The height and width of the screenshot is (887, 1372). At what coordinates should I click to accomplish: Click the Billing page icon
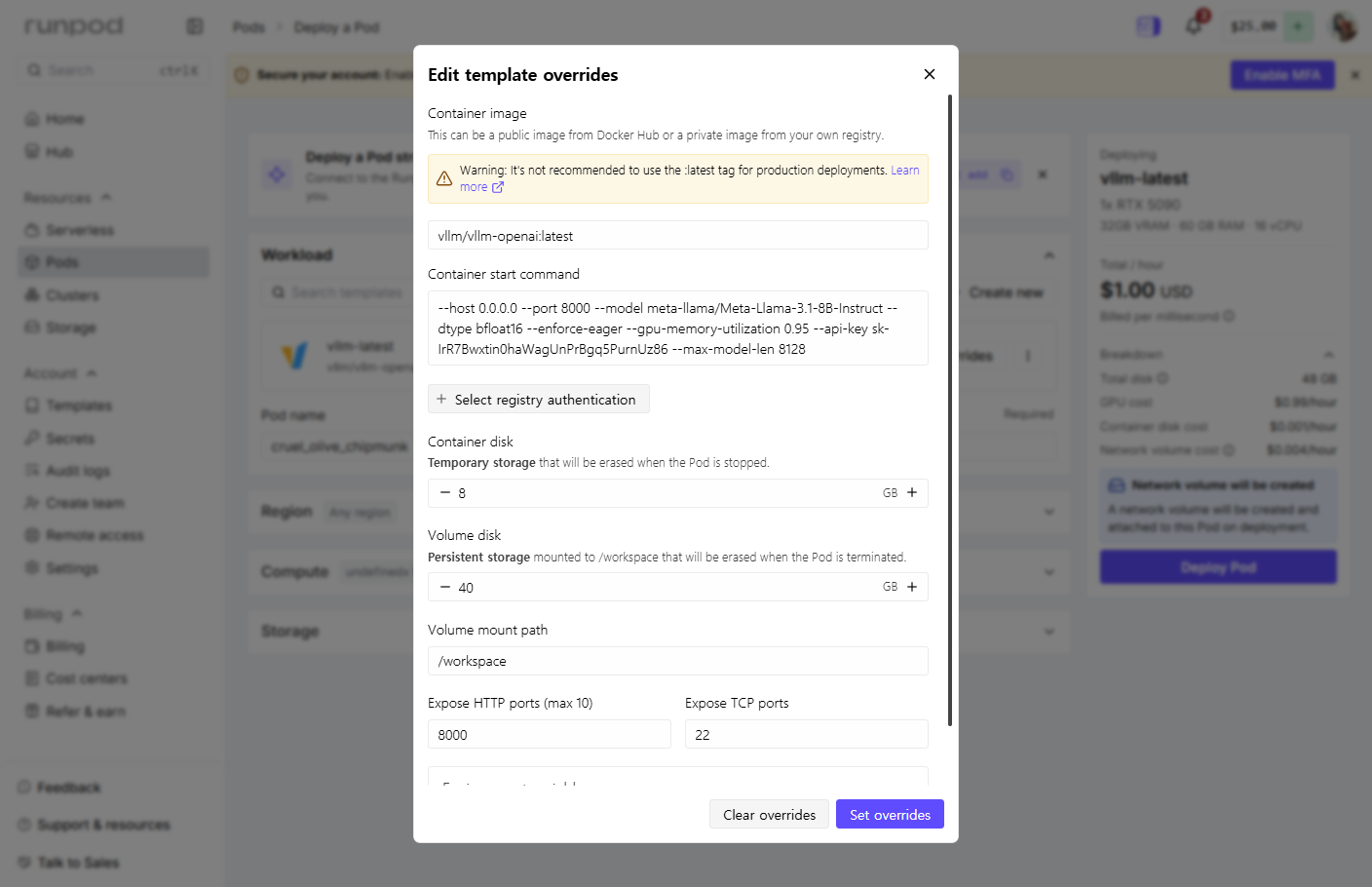(32, 646)
